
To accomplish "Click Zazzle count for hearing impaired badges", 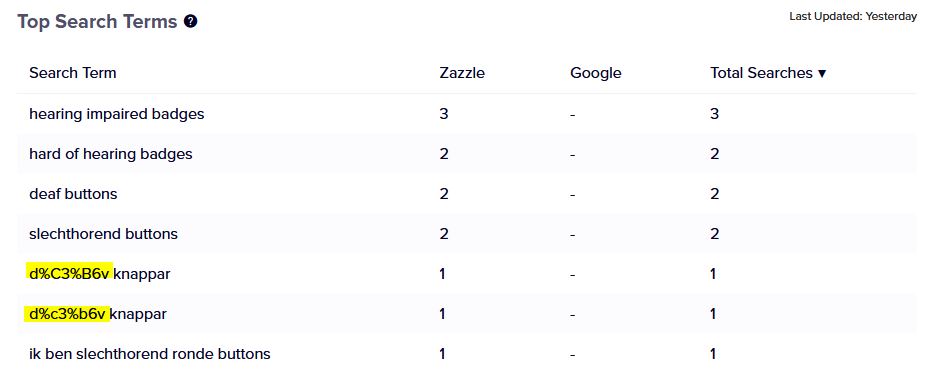I will click(444, 113).
